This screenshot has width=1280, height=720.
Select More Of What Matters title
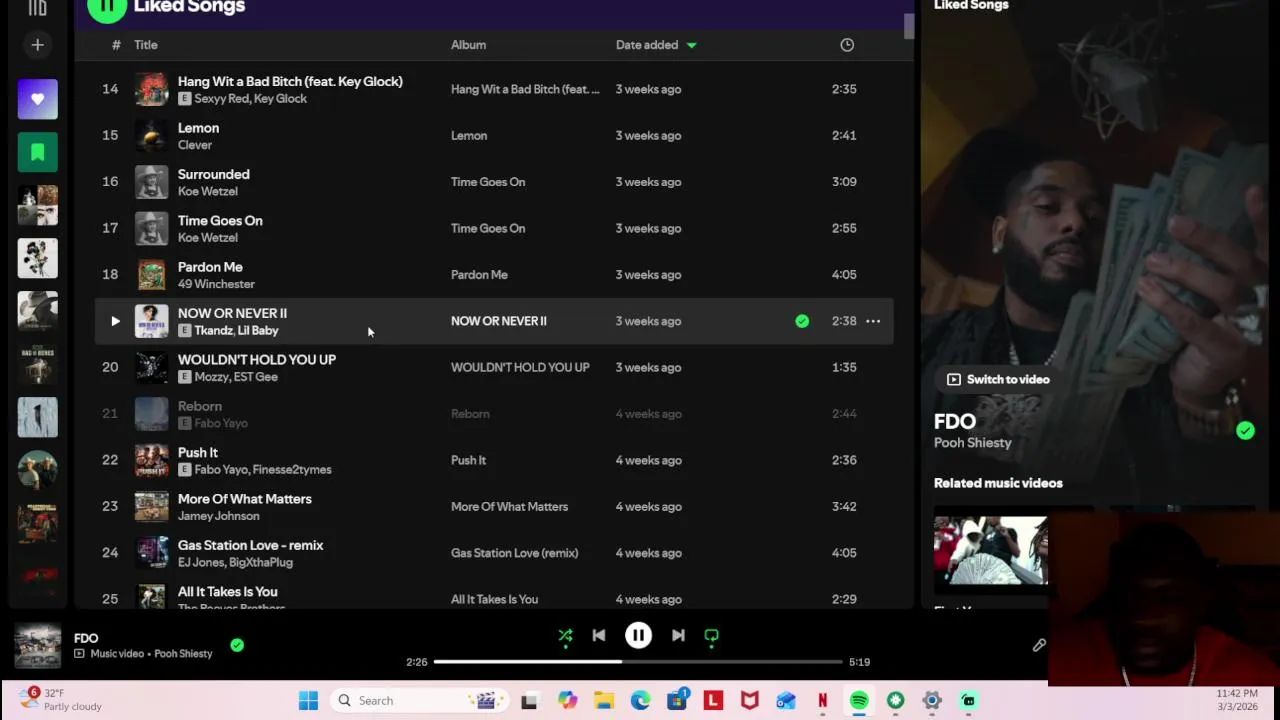point(245,499)
